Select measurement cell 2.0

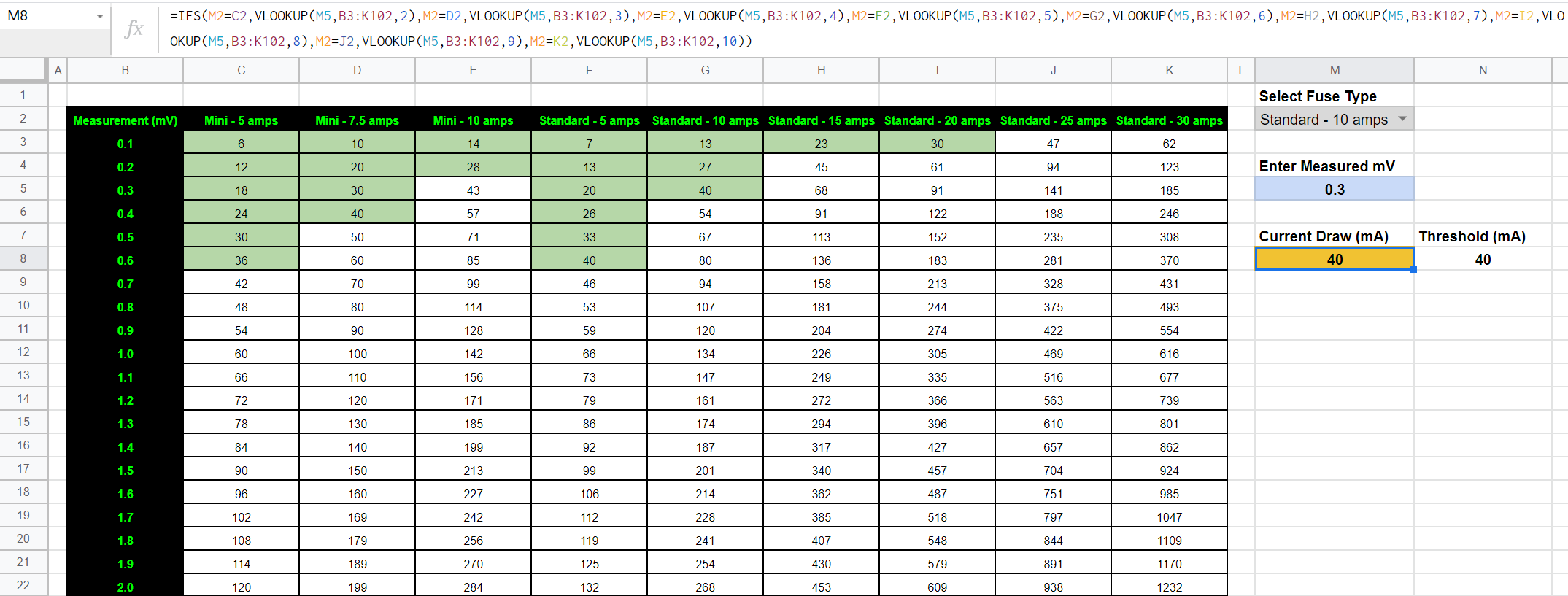(125, 587)
